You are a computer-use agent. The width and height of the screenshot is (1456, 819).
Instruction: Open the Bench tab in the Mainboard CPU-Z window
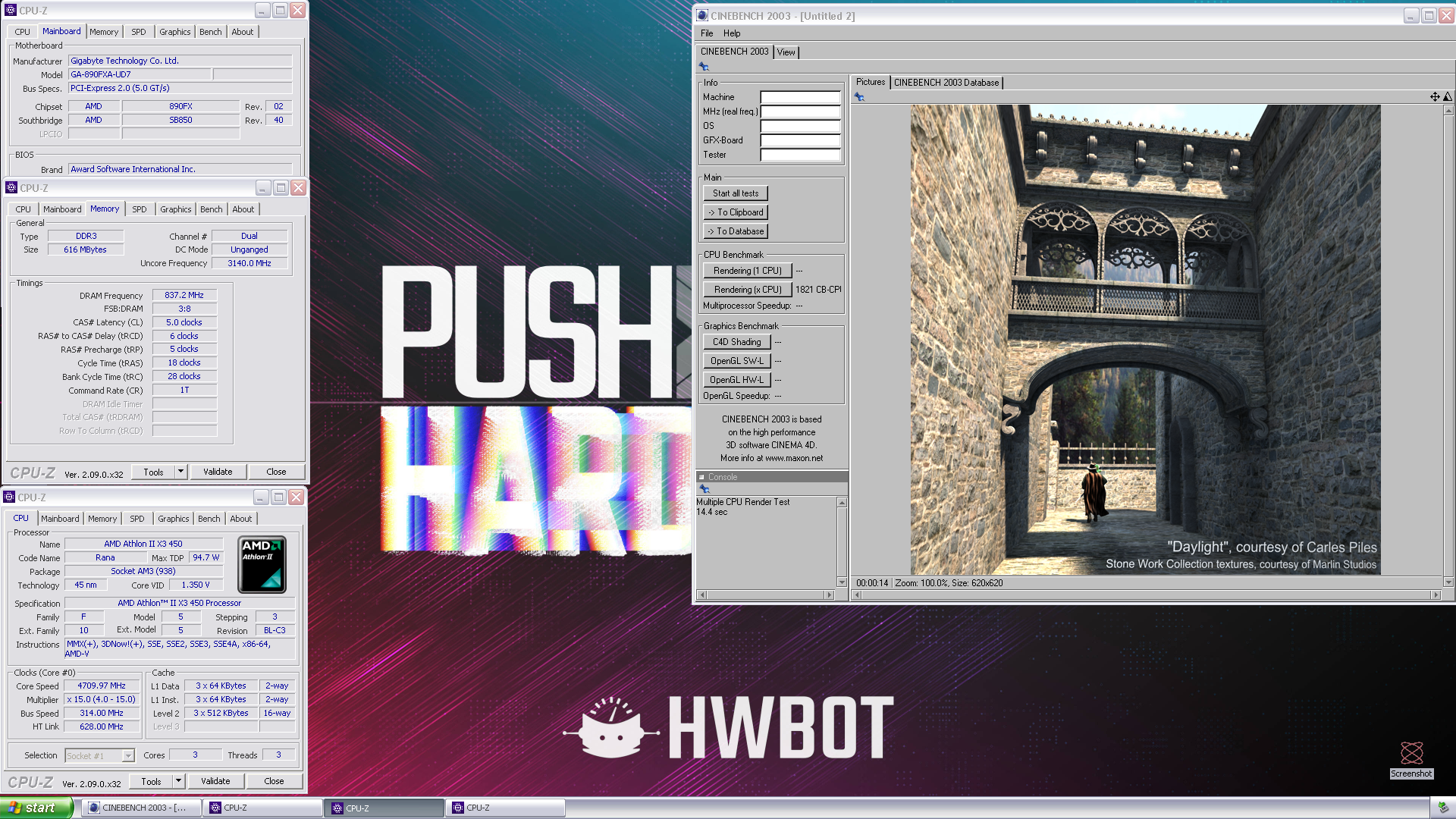point(211,32)
